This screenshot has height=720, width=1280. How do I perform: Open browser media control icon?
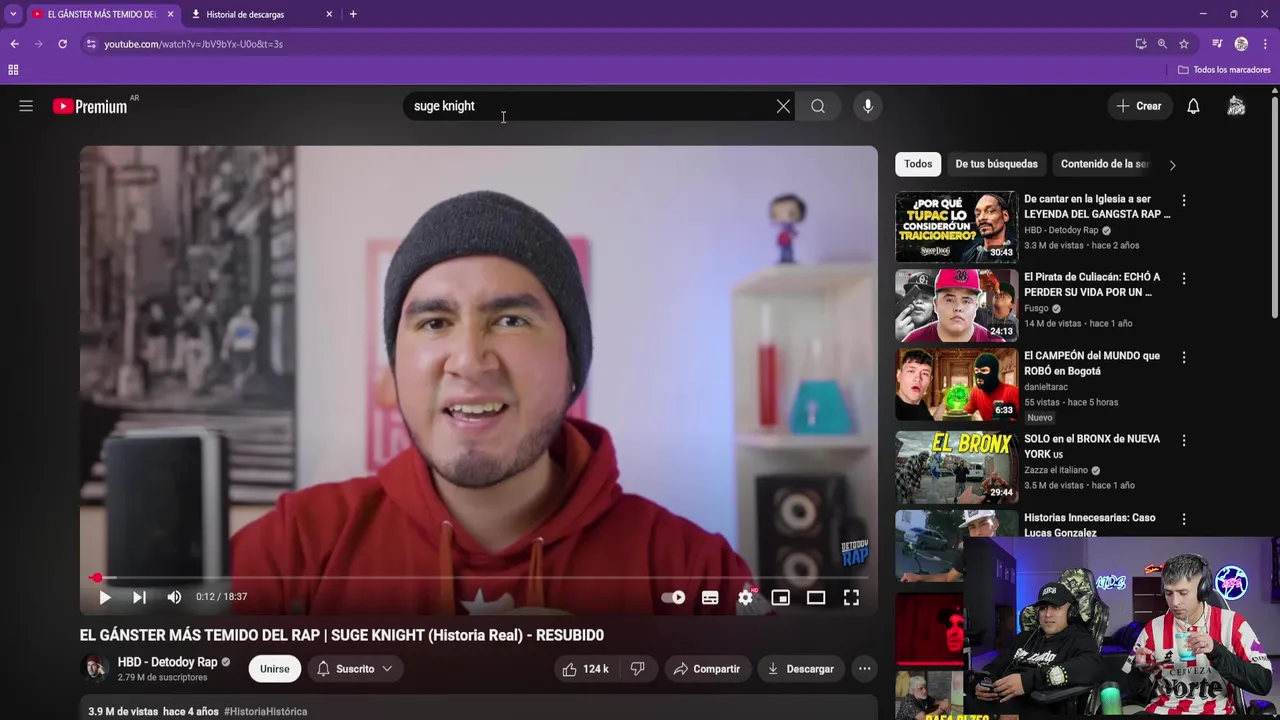(x=1217, y=44)
